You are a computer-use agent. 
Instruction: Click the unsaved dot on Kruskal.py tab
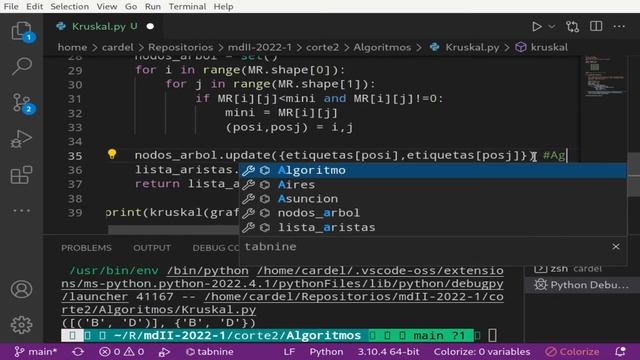[150, 27]
